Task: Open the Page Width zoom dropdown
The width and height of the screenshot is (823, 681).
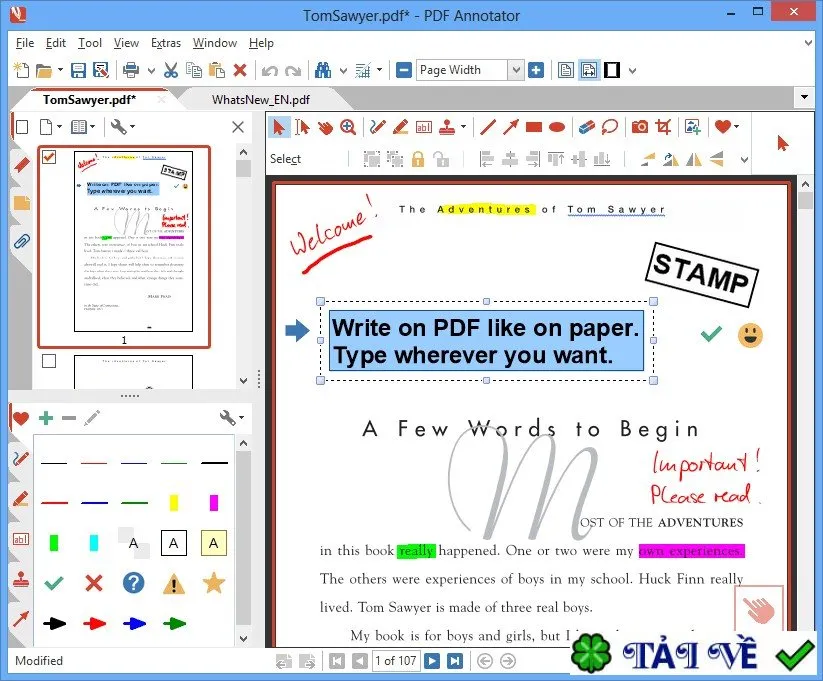Action: [516, 70]
